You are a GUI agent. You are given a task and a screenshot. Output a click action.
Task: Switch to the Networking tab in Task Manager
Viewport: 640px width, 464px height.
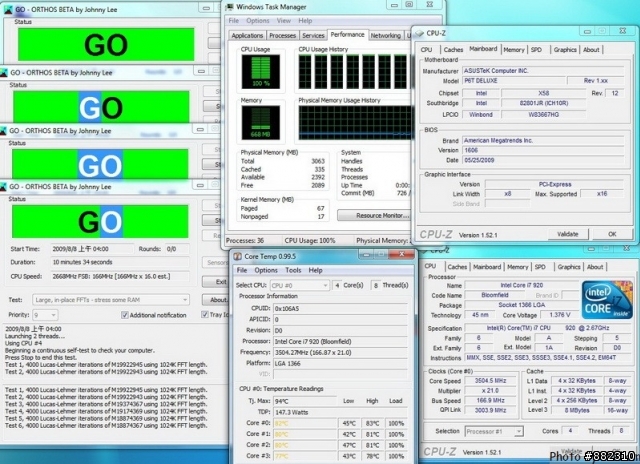point(385,36)
